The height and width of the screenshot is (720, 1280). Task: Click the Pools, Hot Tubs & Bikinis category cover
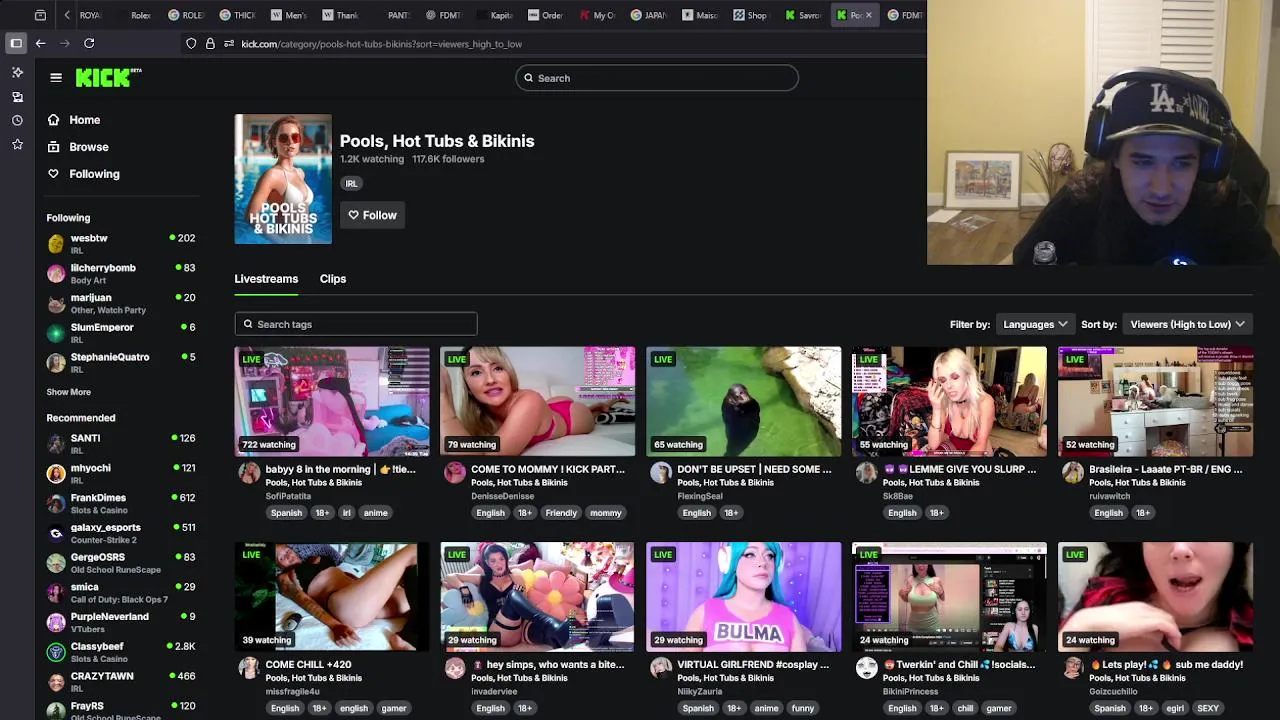[x=283, y=179]
